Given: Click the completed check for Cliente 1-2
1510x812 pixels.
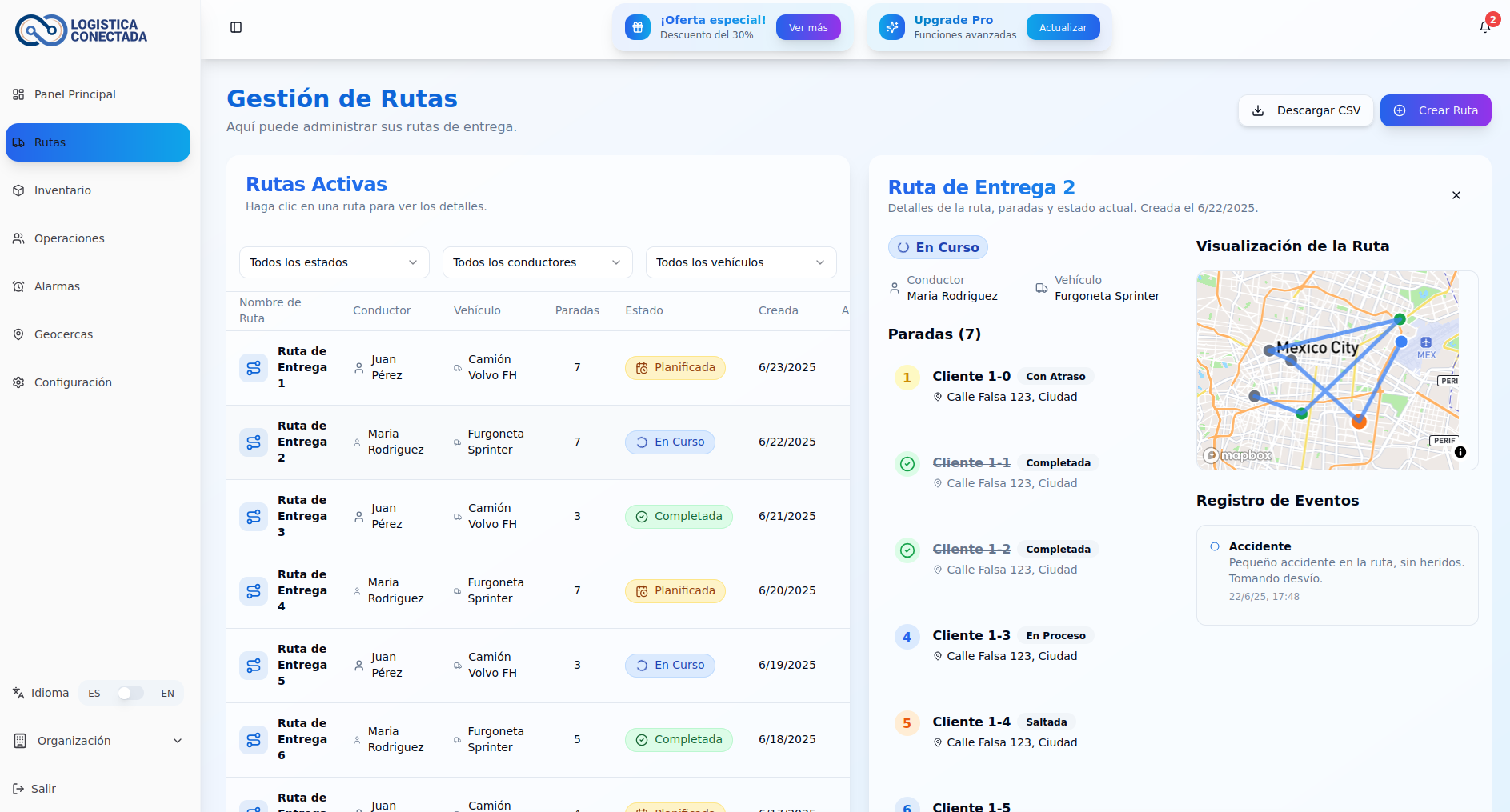Looking at the screenshot, I should click(907, 550).
